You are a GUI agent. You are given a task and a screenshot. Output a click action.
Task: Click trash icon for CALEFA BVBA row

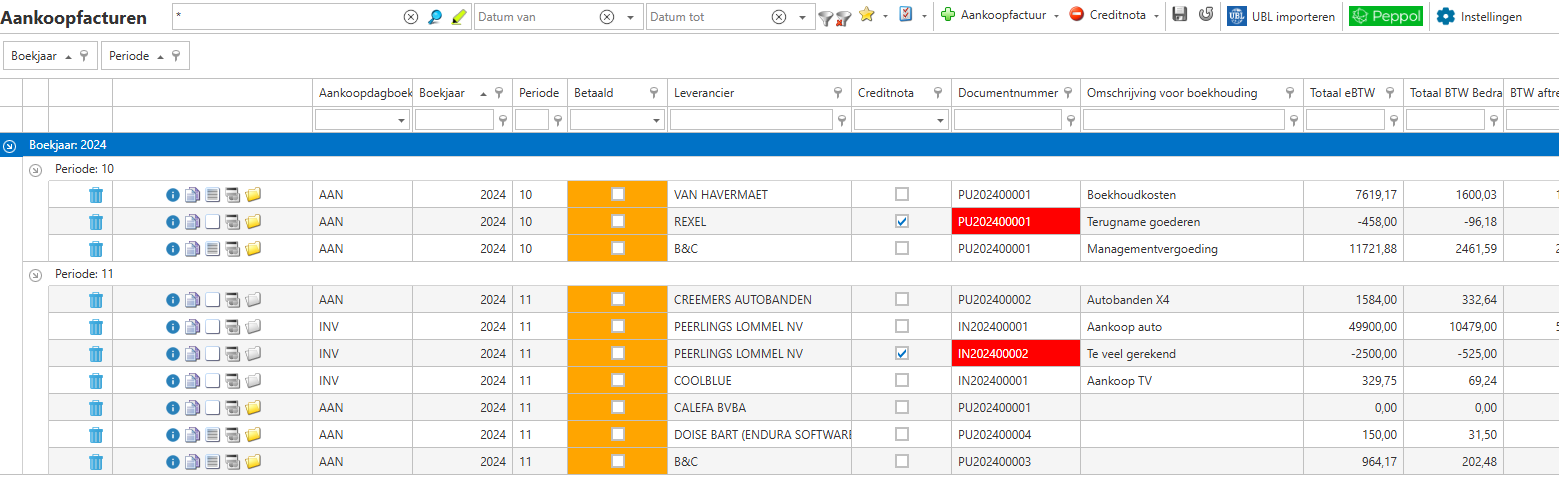tap(96, 408)
